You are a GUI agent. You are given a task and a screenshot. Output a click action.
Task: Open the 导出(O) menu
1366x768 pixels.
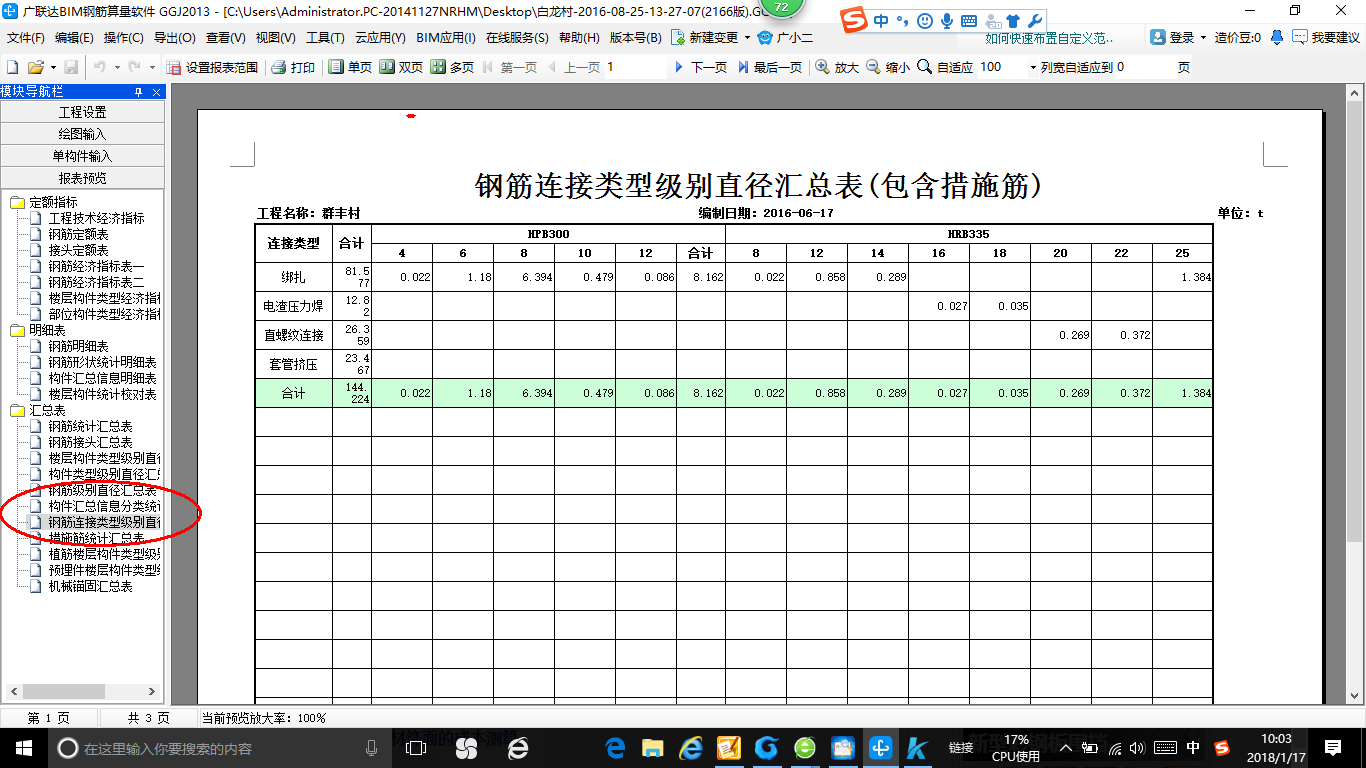pos(174,38)
